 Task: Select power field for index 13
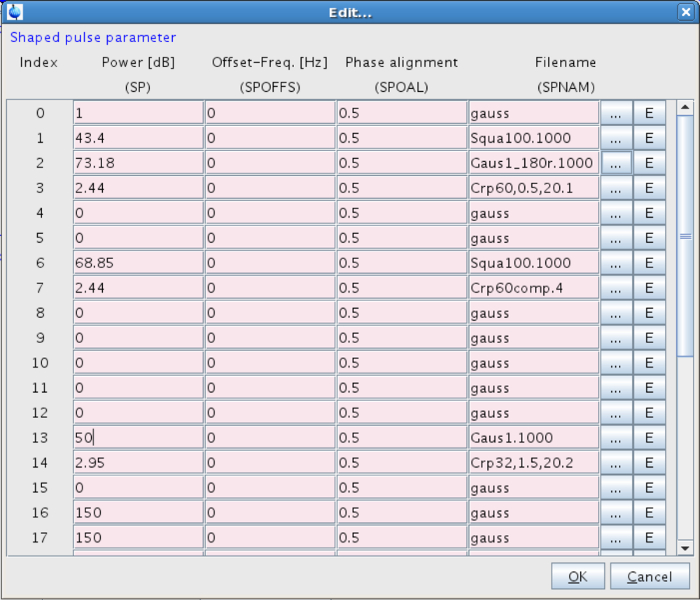(x=138, y=438)
